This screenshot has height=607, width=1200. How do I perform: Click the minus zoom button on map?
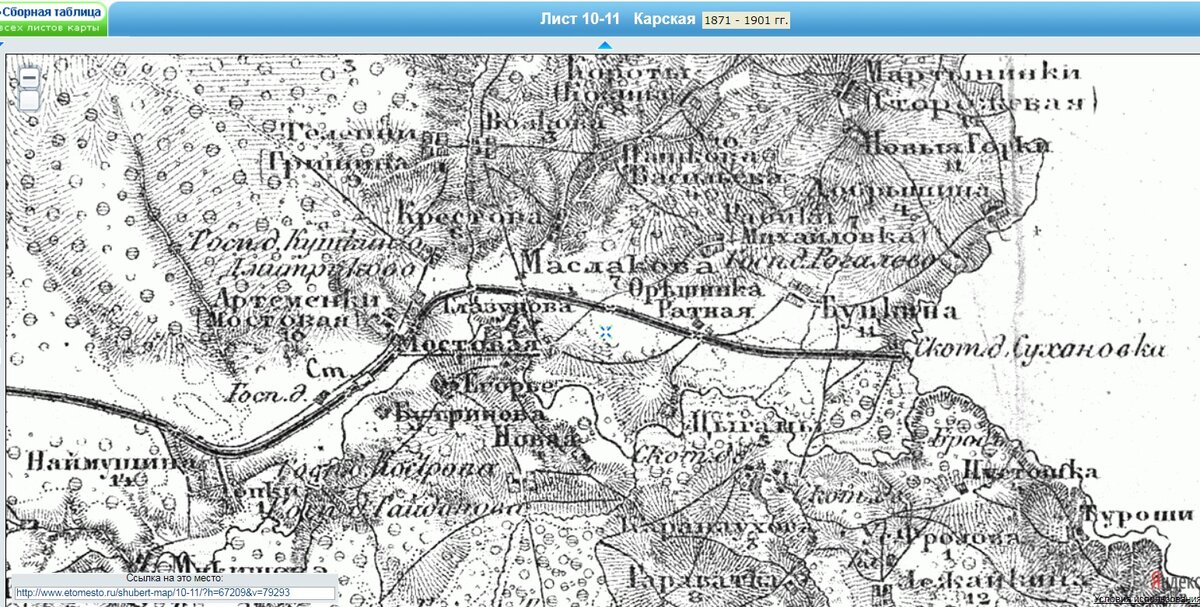click(x=29, y=77)
